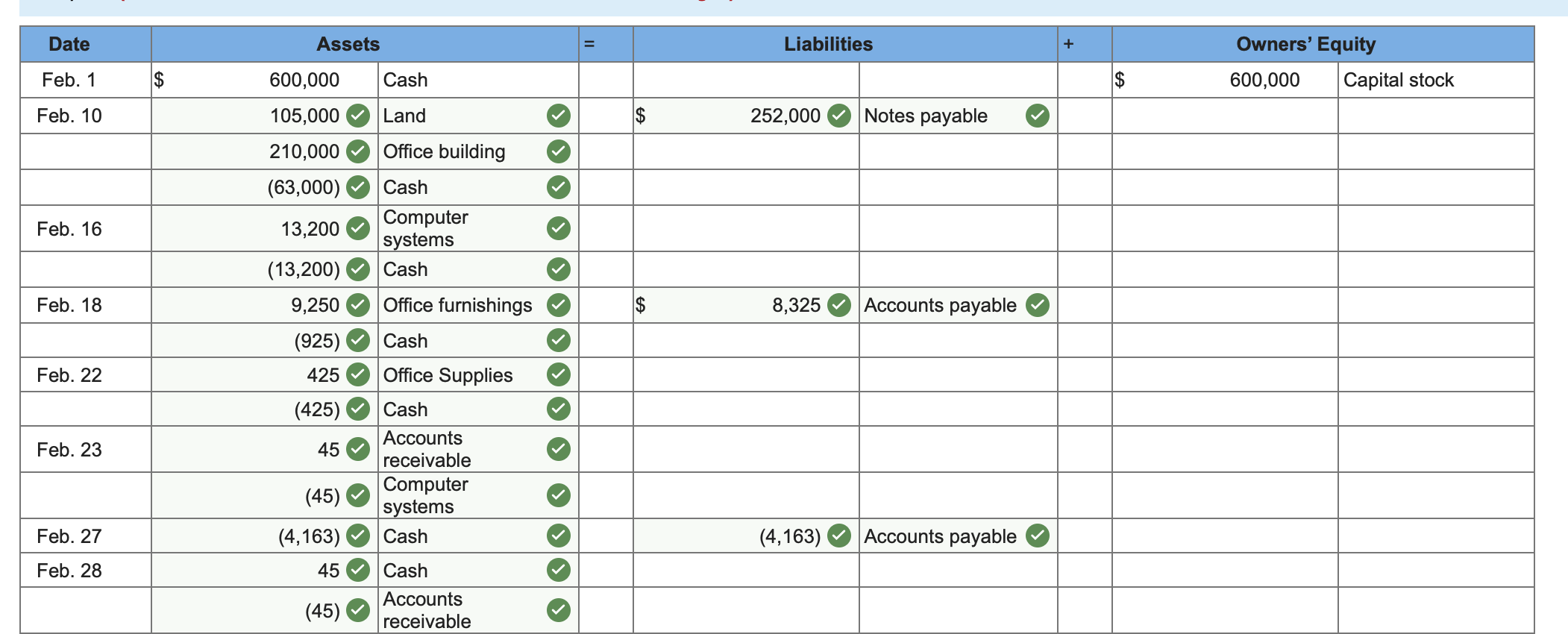The image size is (1568, 634).
Task: Click the 600,000 Cash amount on Feb. 1
Action: pos(304,80)
